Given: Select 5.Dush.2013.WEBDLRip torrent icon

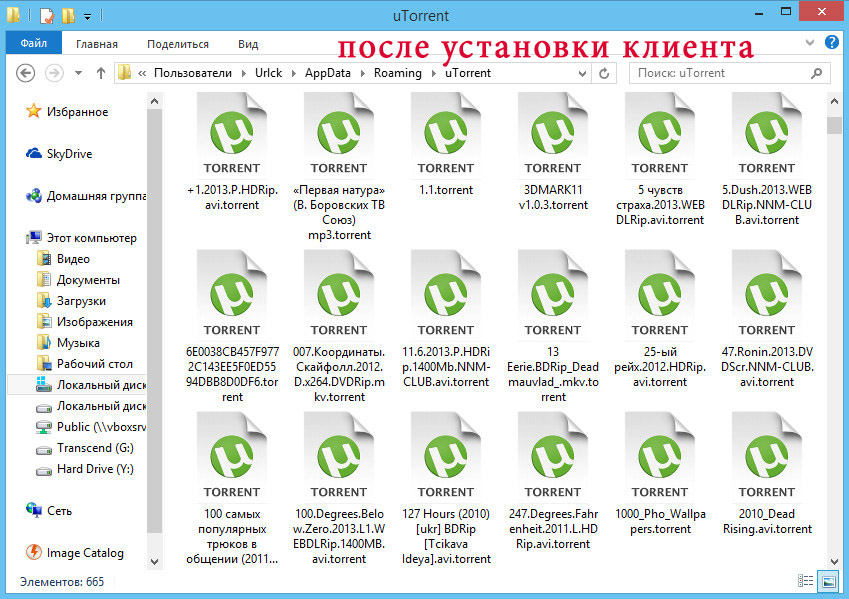Looking at the screenshot, I should 767,134.
